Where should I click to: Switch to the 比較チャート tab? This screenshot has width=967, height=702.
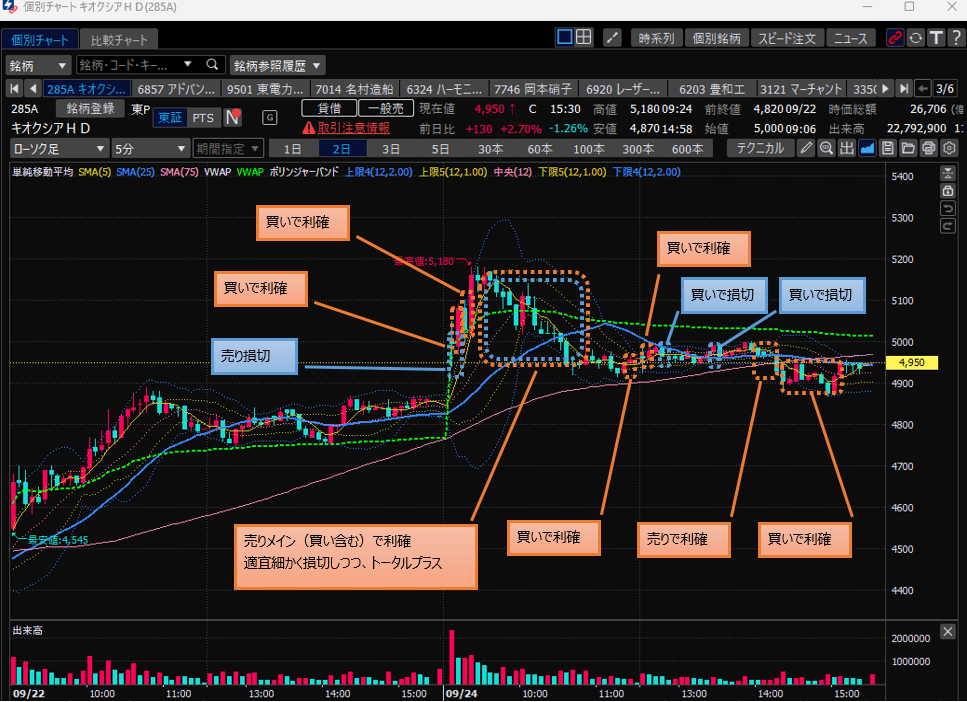tap(119, 40)
